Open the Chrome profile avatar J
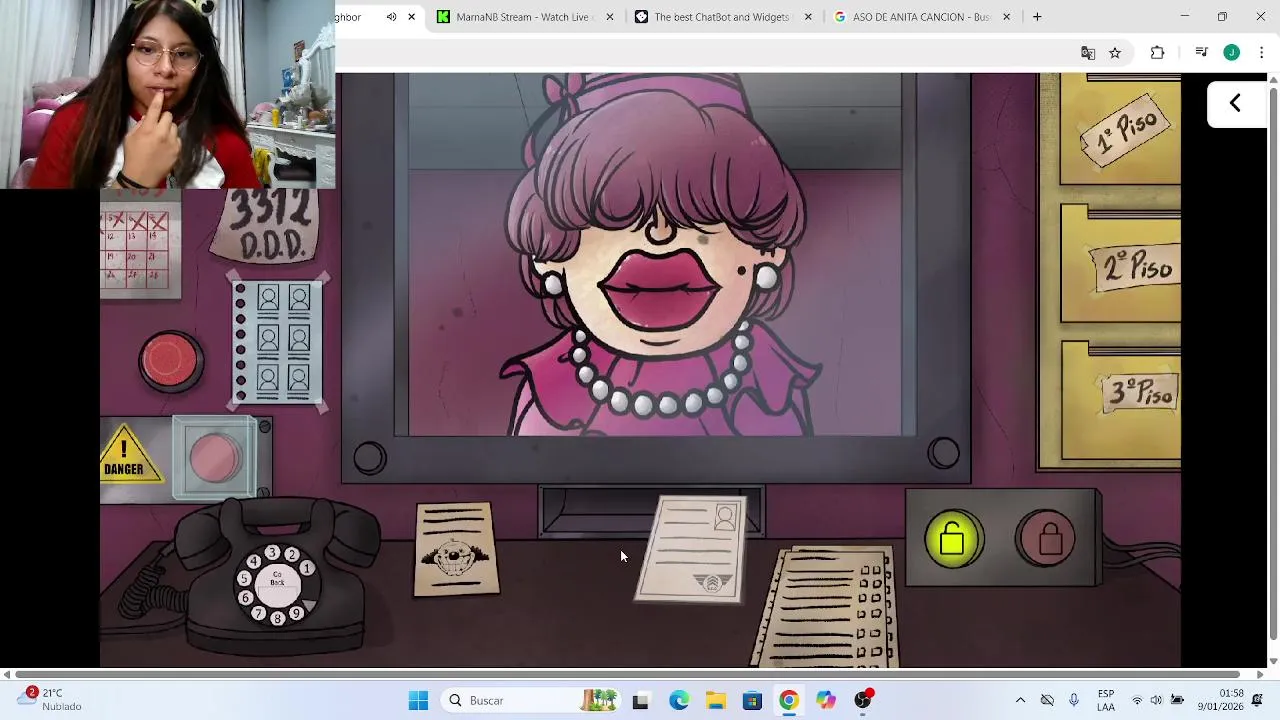This screenshot has width=1280, height=720. click(x=1232, y=53)
